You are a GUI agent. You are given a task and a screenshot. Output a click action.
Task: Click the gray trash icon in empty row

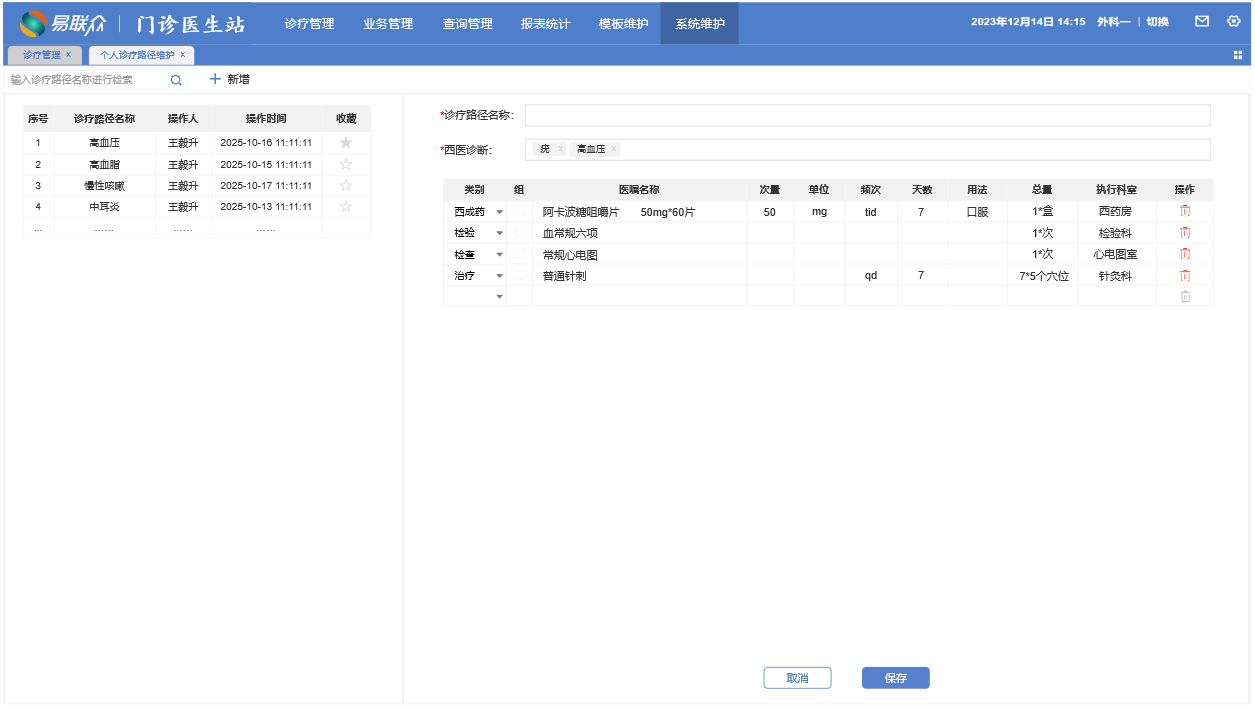pyautogui.click(x=1185, y=296)
